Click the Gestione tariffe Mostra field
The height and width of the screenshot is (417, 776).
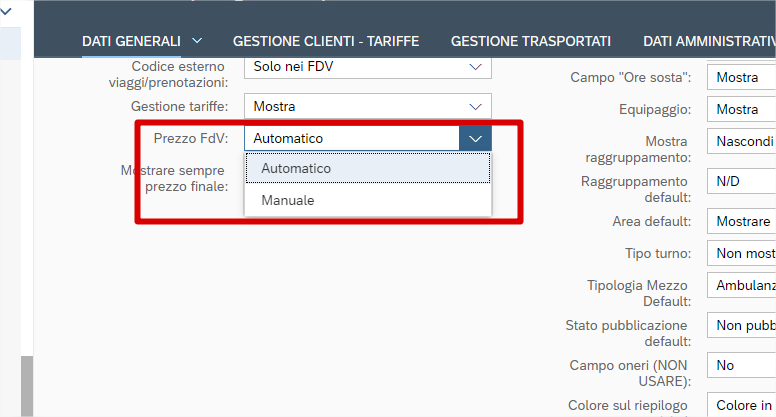pos(351,106)
